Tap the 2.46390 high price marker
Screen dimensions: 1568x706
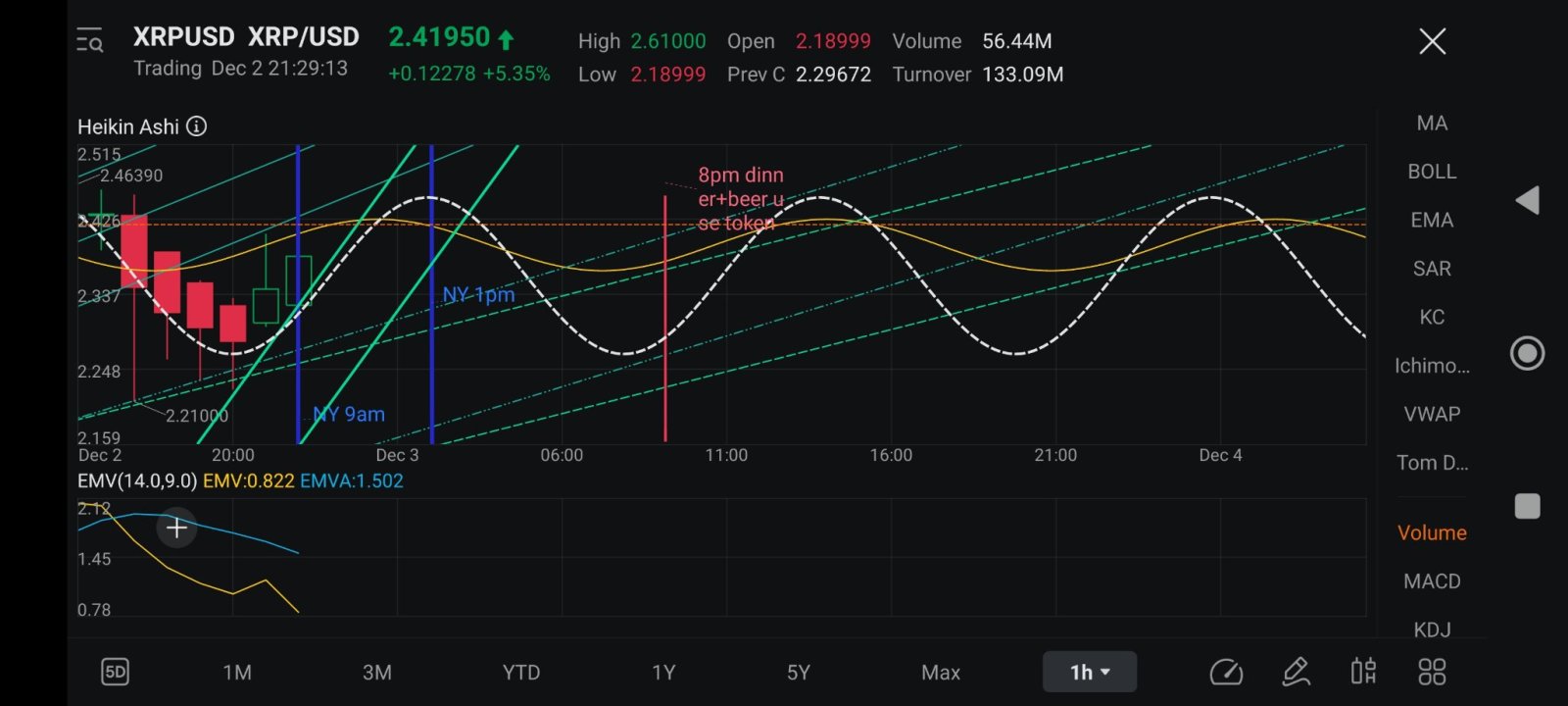pyautogui.click(x=131, y=176)
